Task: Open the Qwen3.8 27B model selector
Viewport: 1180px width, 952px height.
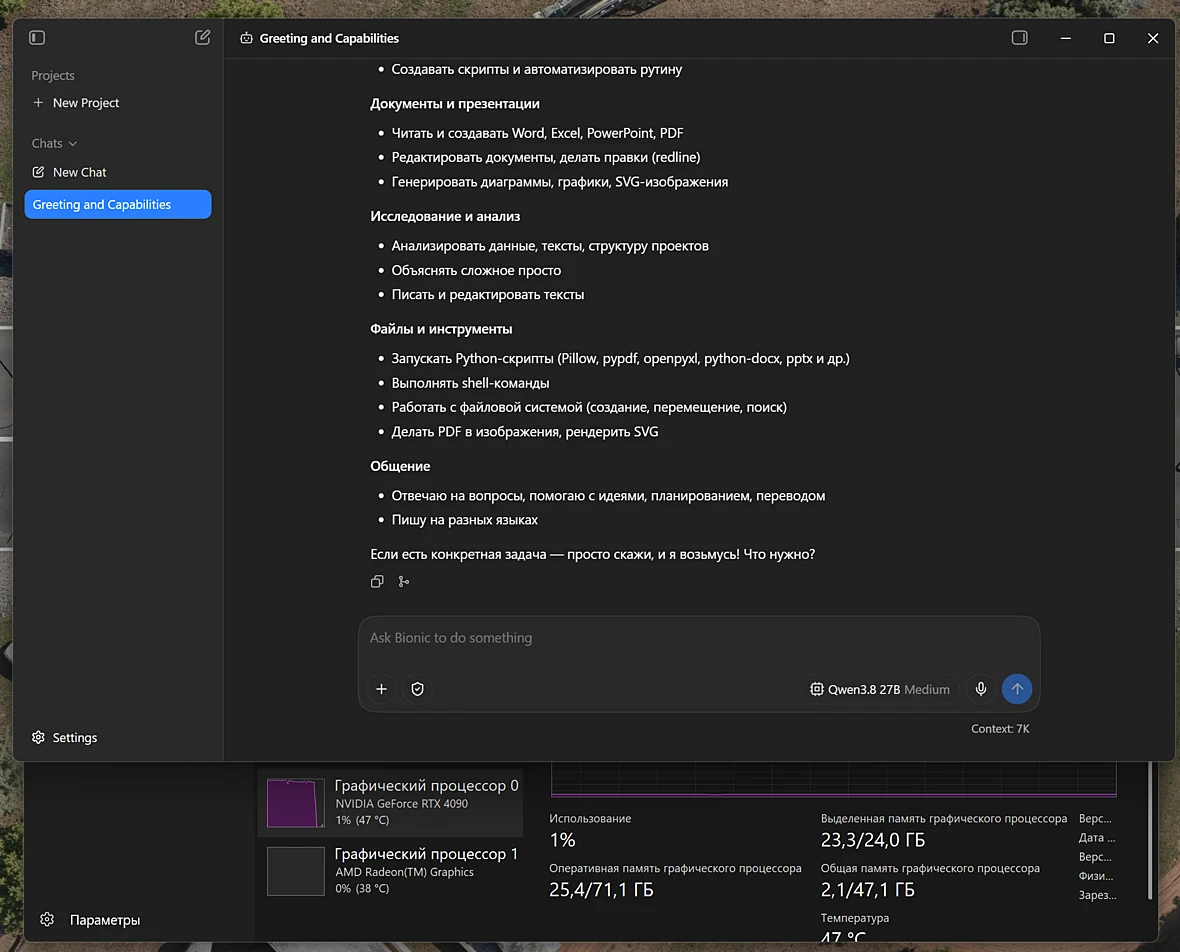Action: (x=880, y=689)
